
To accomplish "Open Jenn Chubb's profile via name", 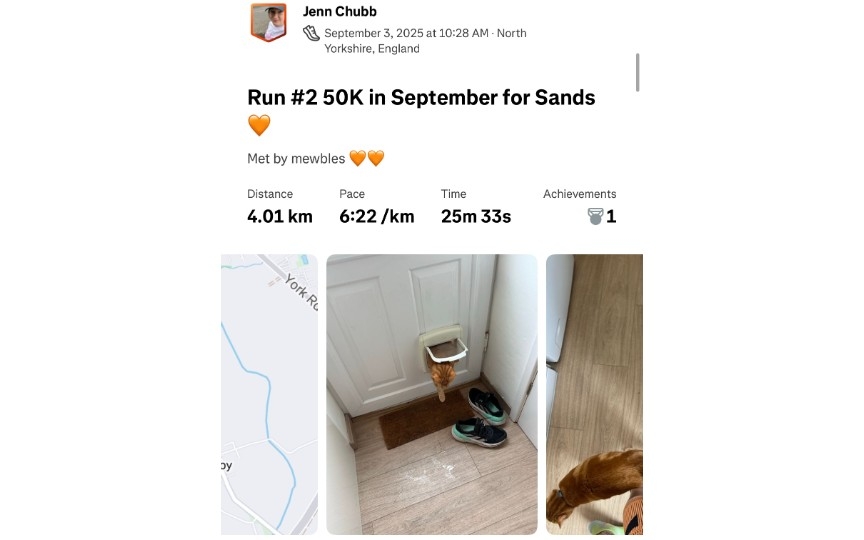I will [x=339, y=12].
